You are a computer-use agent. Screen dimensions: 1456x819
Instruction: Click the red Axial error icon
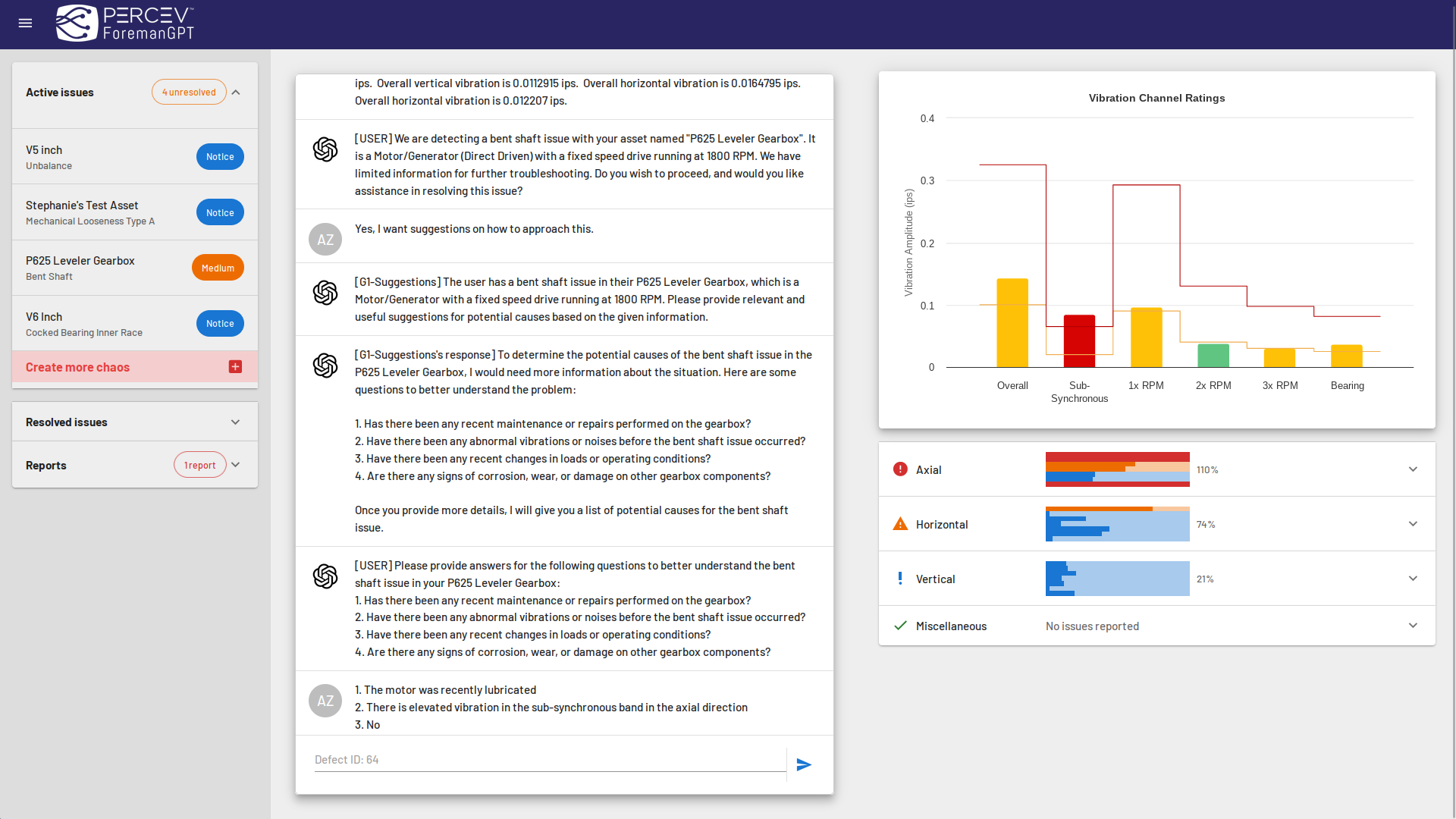click(900, 469)
